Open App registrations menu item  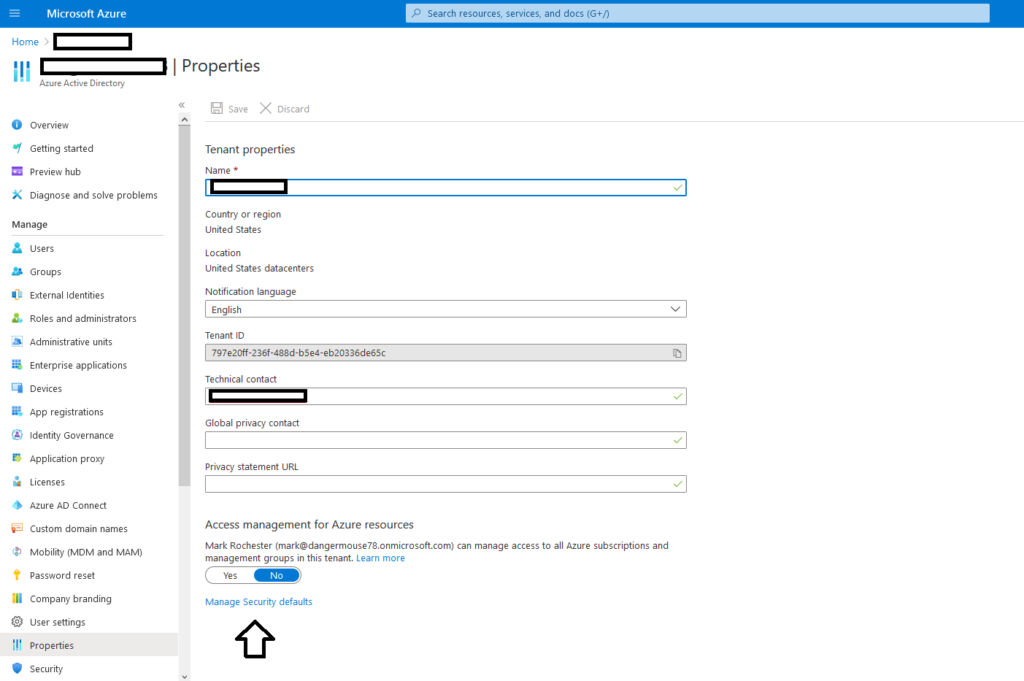click(x=67, y=412)
